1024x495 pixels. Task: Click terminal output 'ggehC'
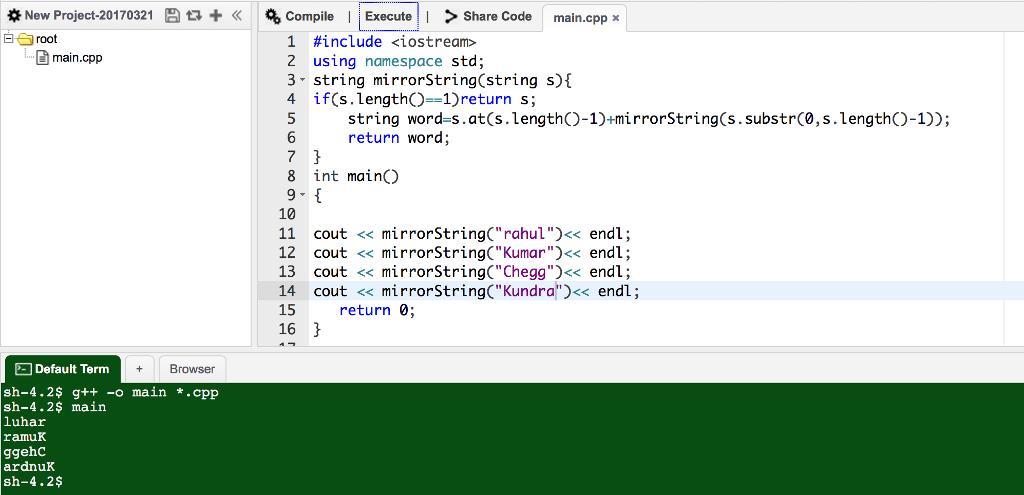pos(24,452)
